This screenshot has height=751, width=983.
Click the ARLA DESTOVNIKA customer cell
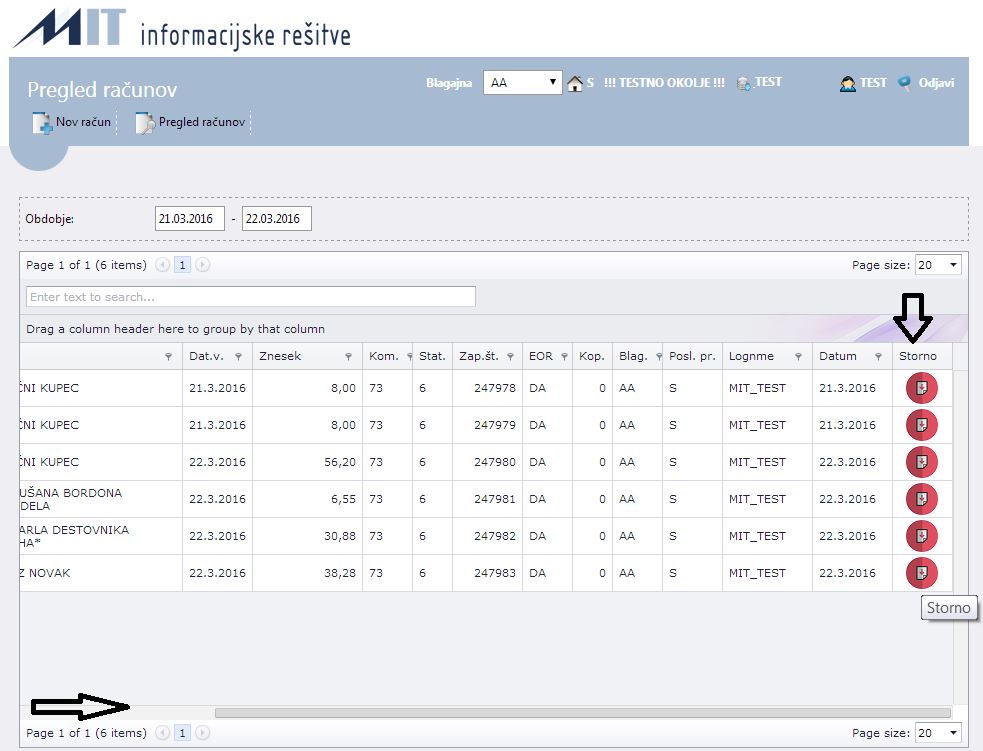tap(101, 536)
